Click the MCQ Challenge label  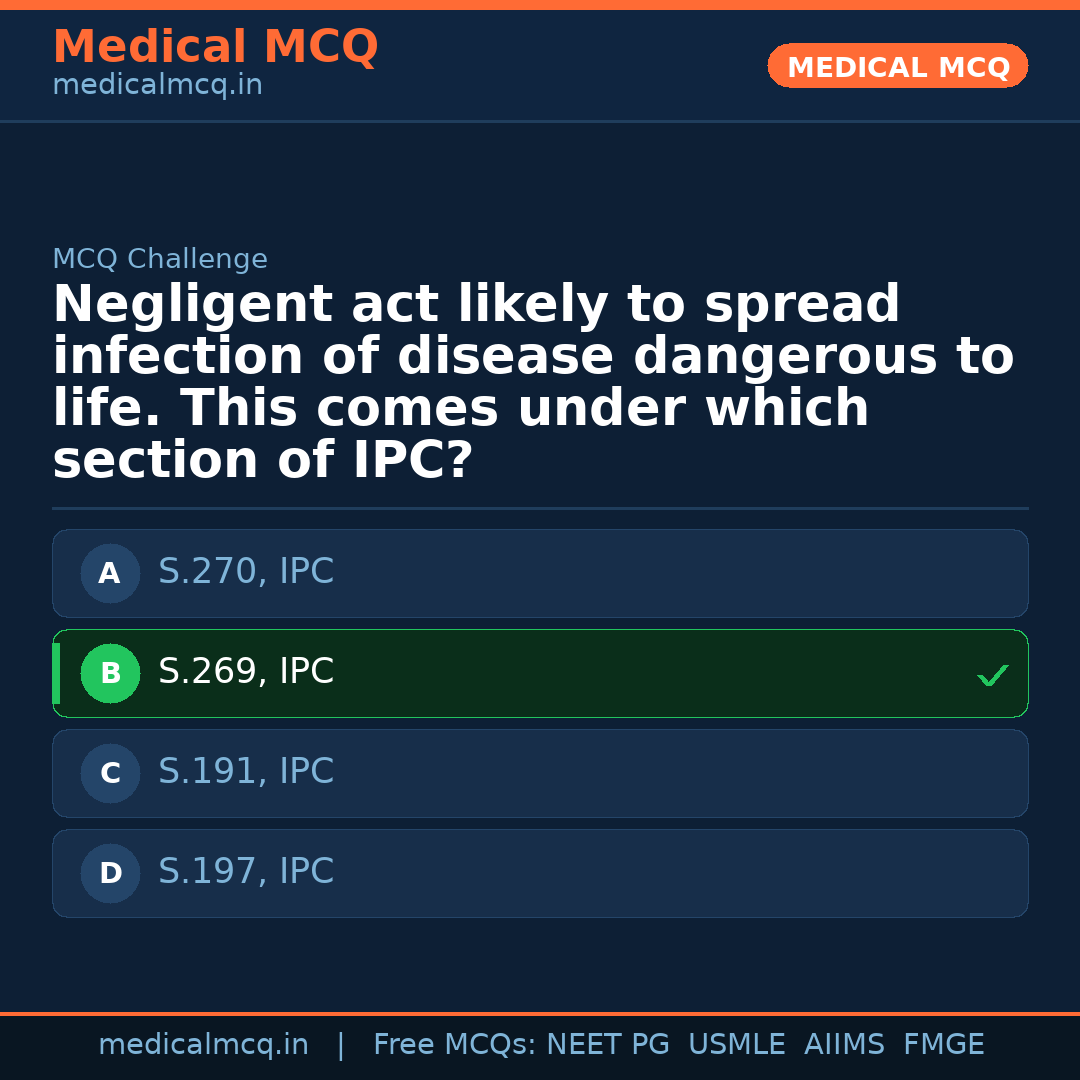(x=160, y=260)
